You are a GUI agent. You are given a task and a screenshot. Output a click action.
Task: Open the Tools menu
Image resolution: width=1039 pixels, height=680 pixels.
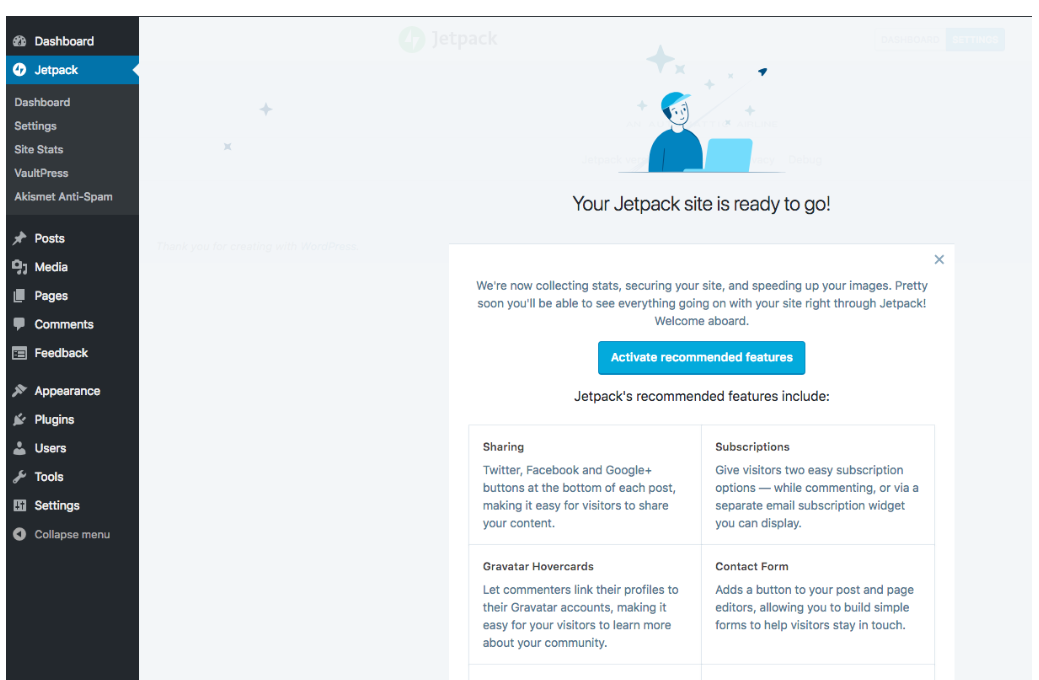tap(49, 477)
